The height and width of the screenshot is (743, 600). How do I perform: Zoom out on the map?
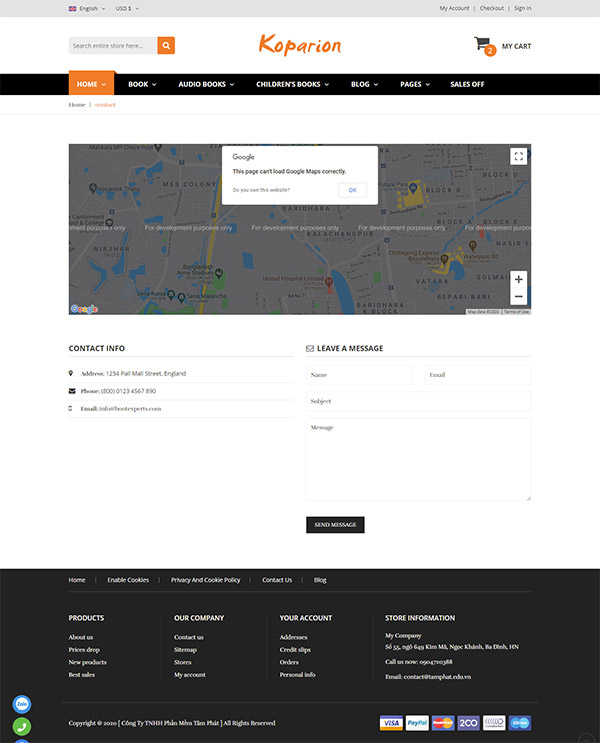[x=518, y=297]
